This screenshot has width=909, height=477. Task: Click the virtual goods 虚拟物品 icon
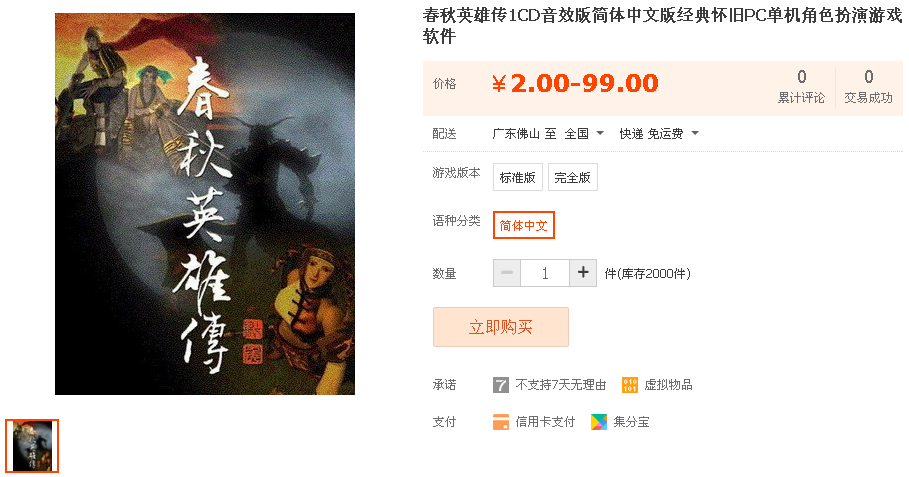pyautogui.click(x=630, y=385)
